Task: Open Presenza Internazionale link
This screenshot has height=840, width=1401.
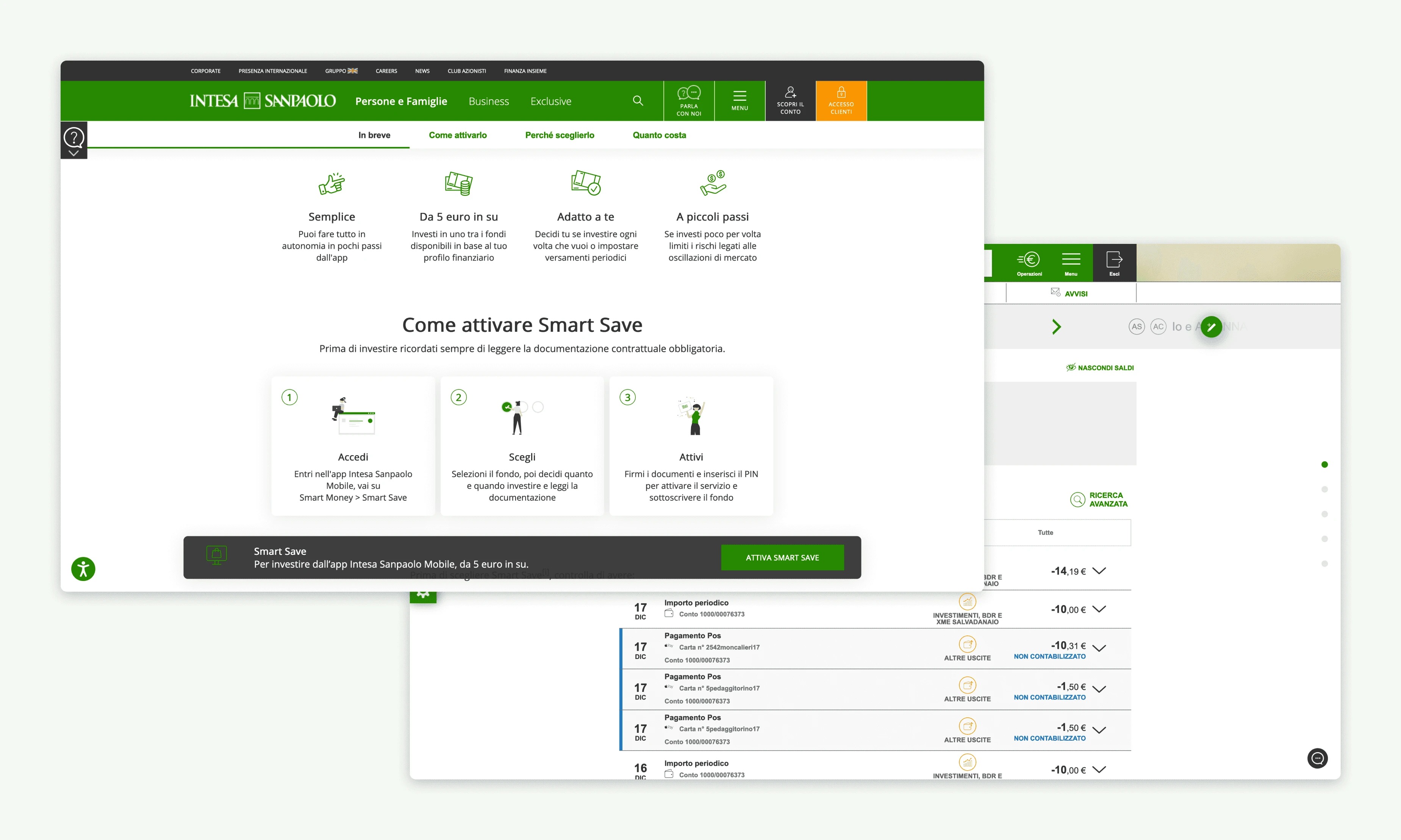Action: (x=272, y=71)
